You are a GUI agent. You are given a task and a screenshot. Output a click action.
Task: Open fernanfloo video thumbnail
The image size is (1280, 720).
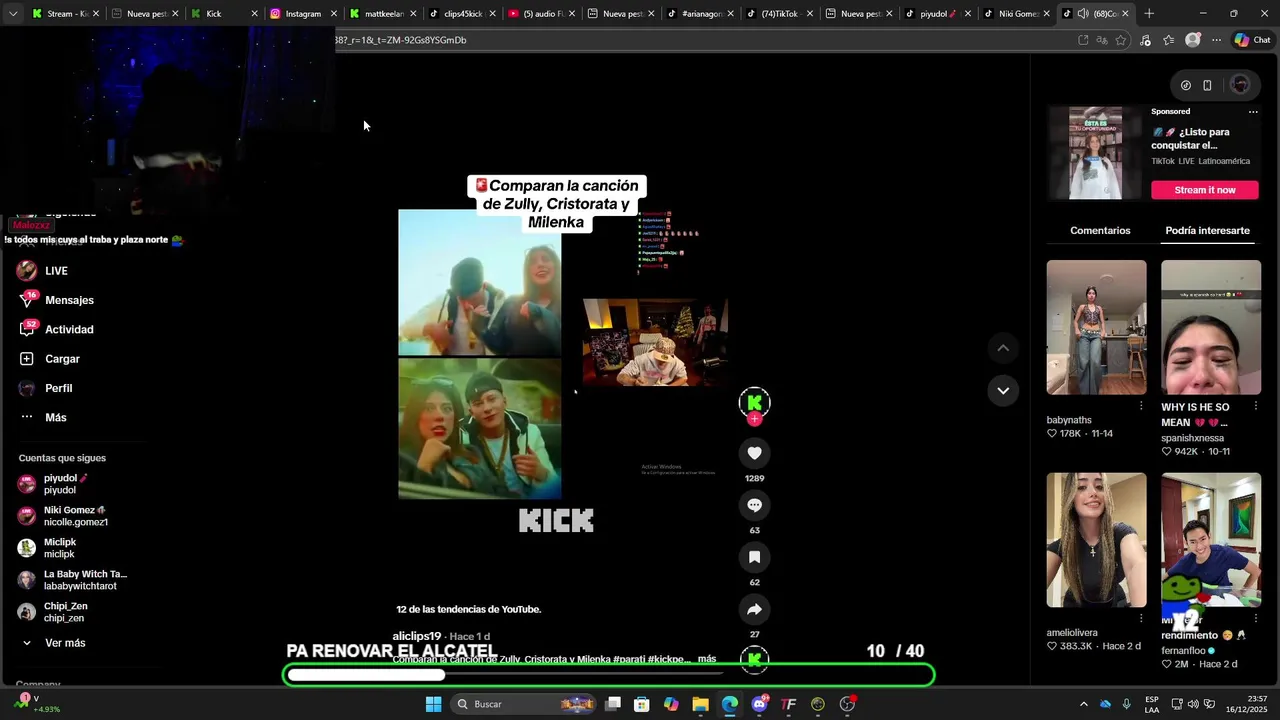[1211, 540]
